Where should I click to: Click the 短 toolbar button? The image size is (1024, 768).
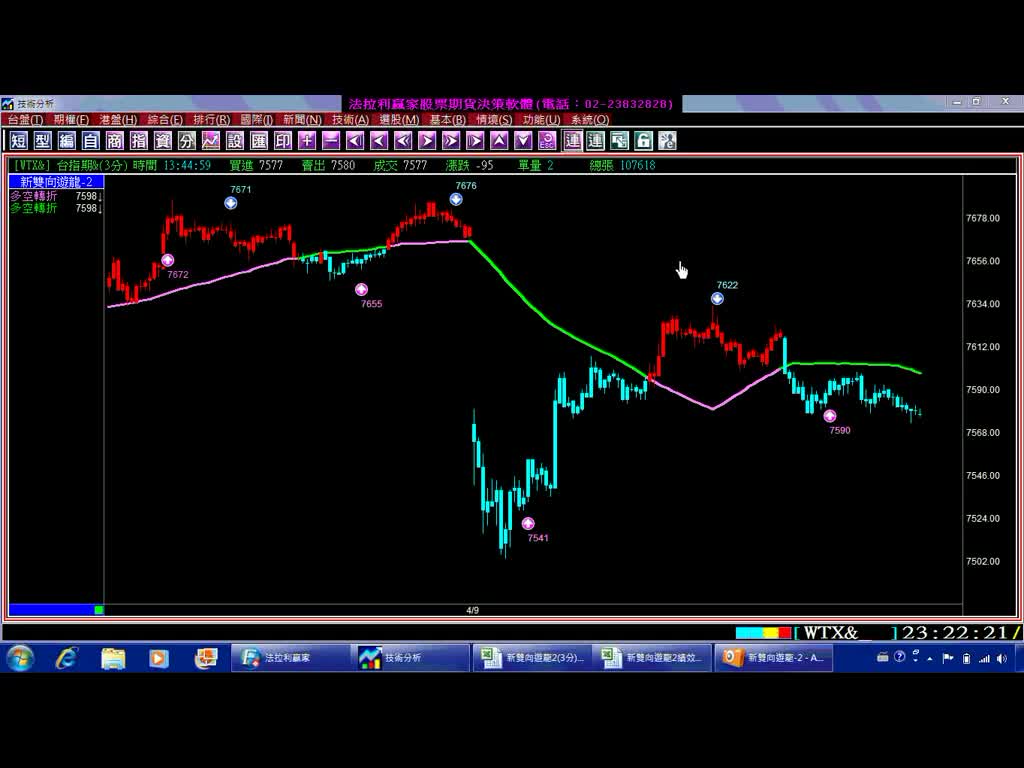(x=18, y=141)
